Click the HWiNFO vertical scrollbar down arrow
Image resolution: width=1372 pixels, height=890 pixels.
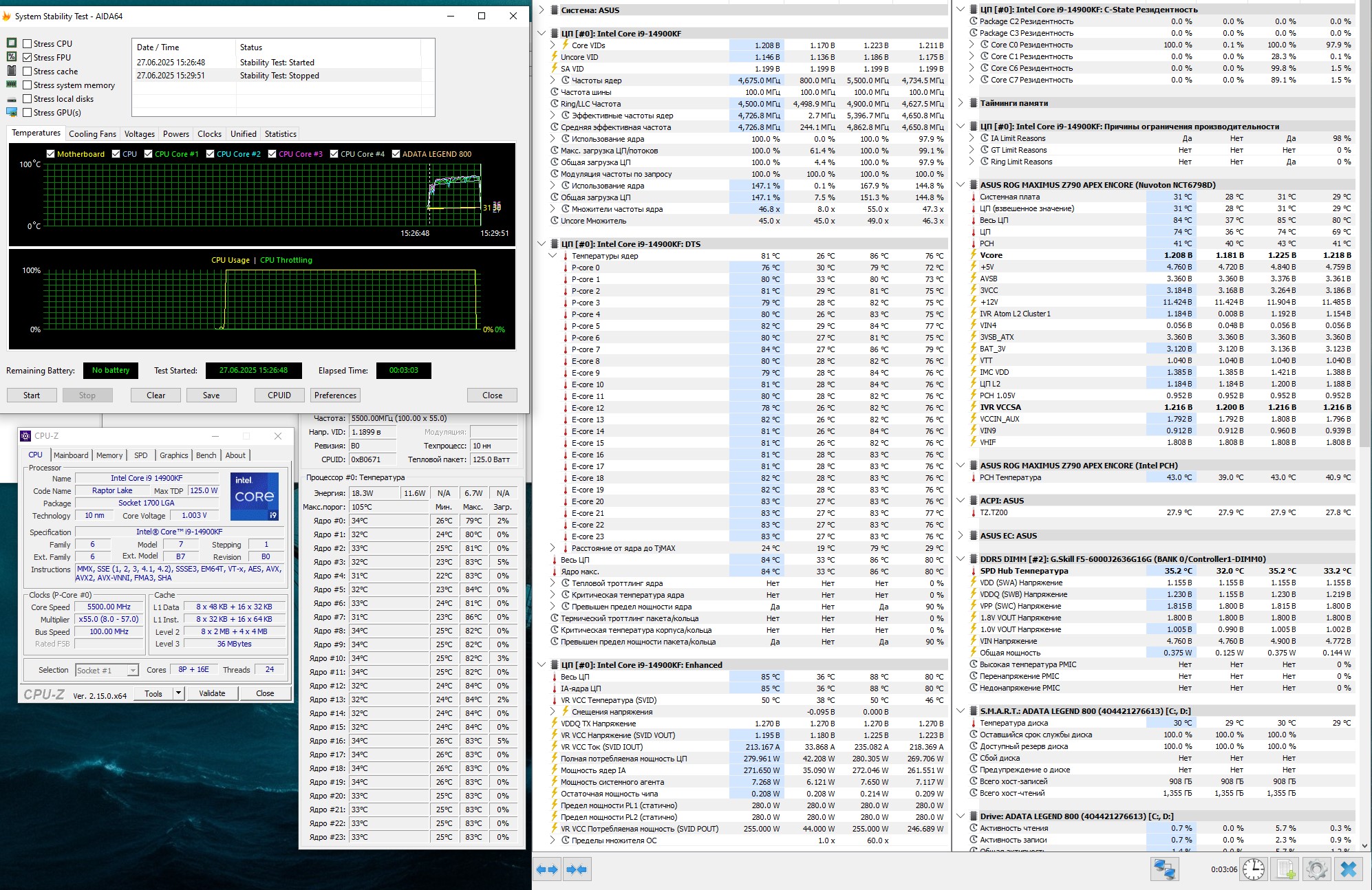click(1365, 845)
